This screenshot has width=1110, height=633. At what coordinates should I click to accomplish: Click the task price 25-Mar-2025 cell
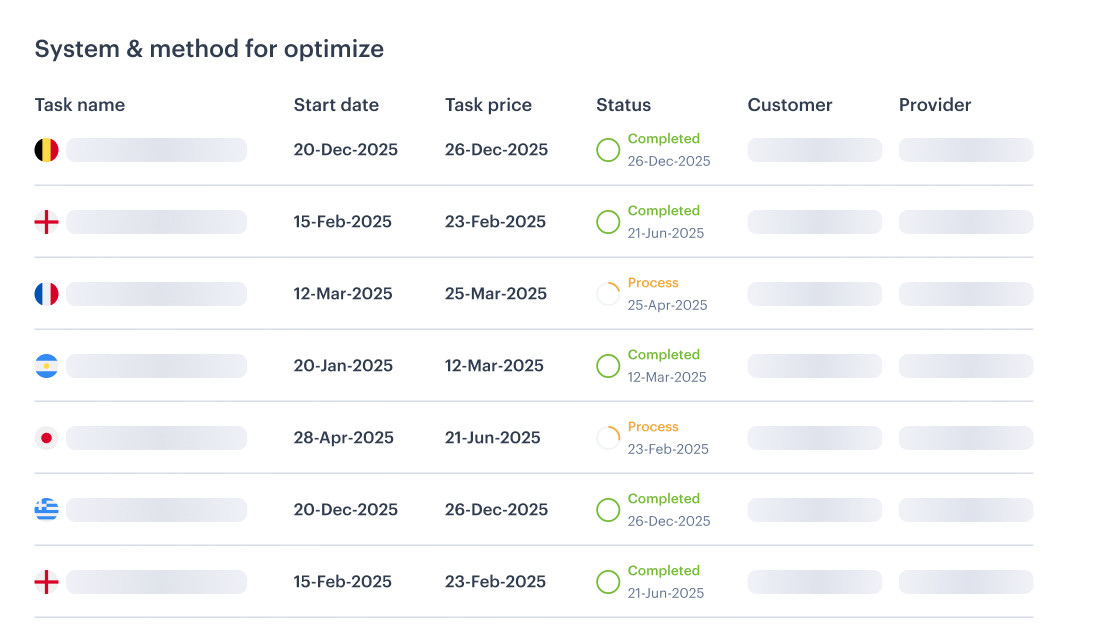click(x=496, y=294)
